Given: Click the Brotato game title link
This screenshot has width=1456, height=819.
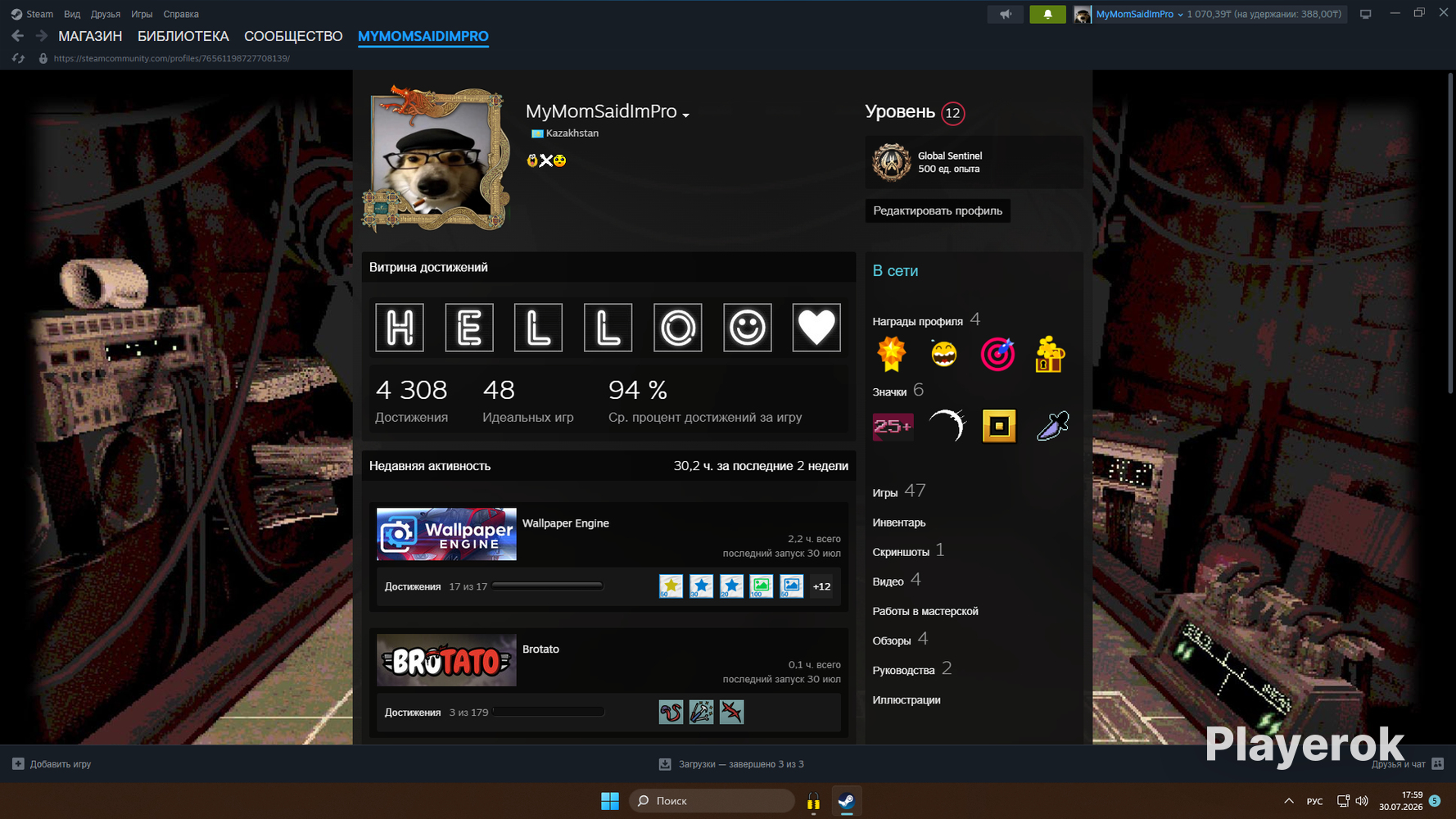Looking at the screenshot, I should point(540,649).
